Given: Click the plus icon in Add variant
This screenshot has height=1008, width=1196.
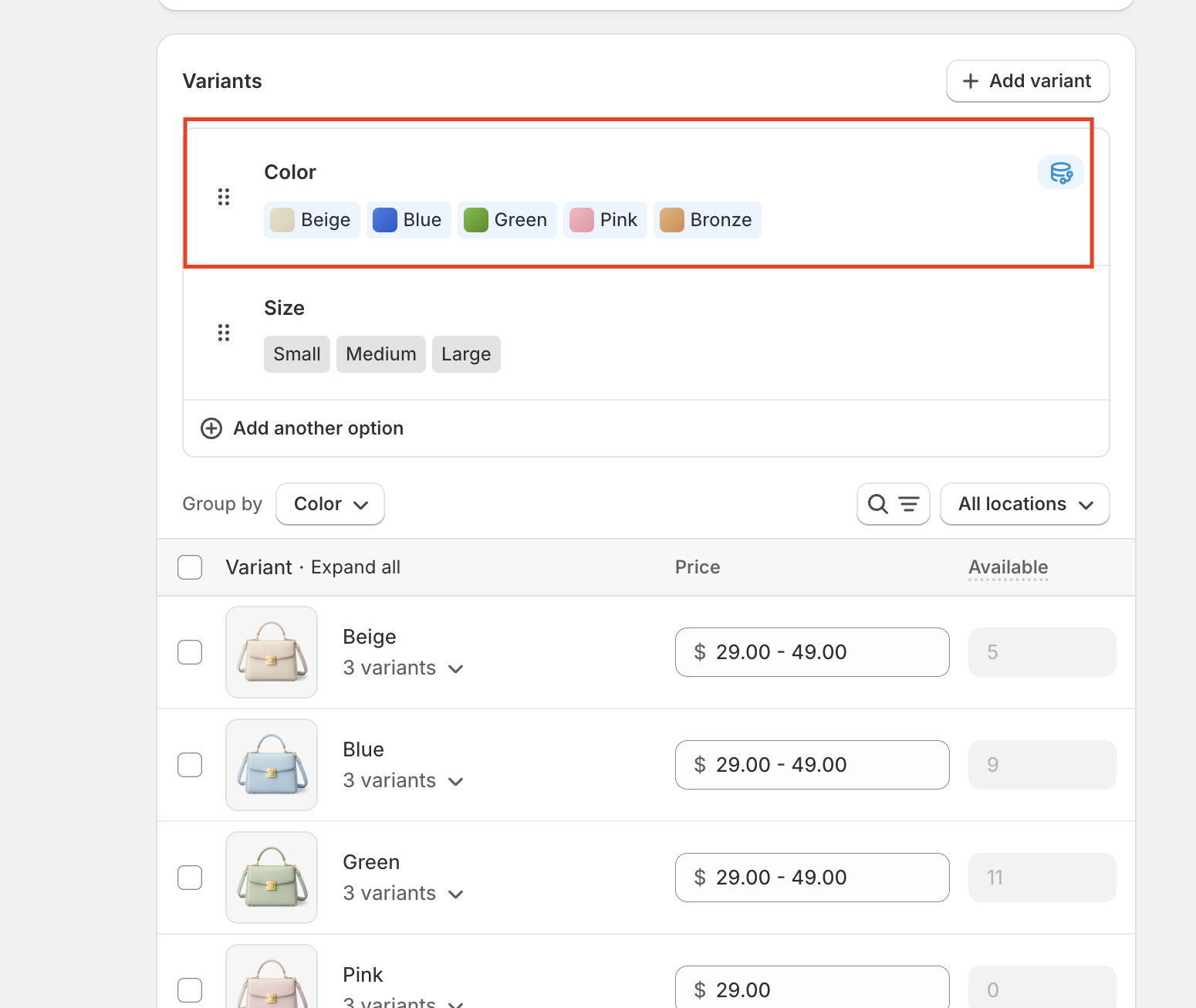Looking at the screenshot, I should point(971,81).
